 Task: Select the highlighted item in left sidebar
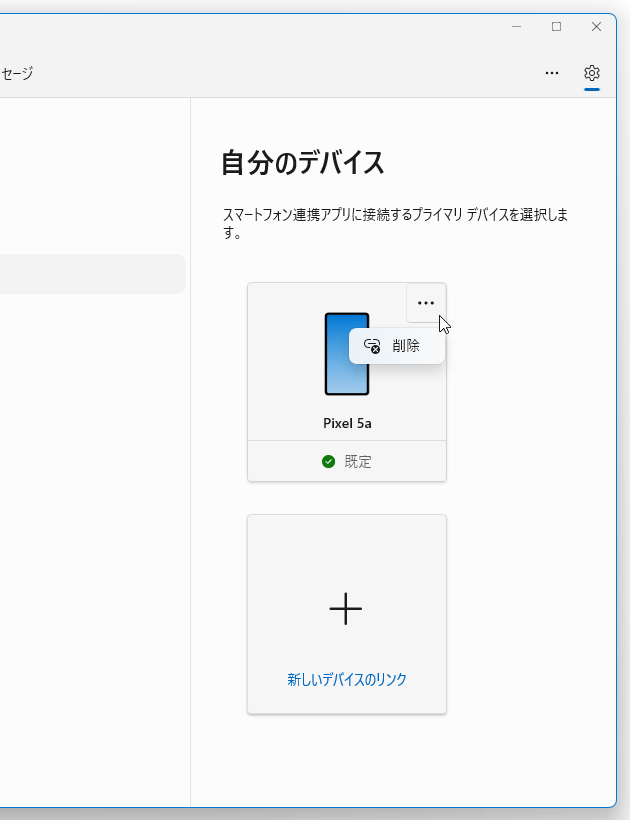tap(93, 274)
